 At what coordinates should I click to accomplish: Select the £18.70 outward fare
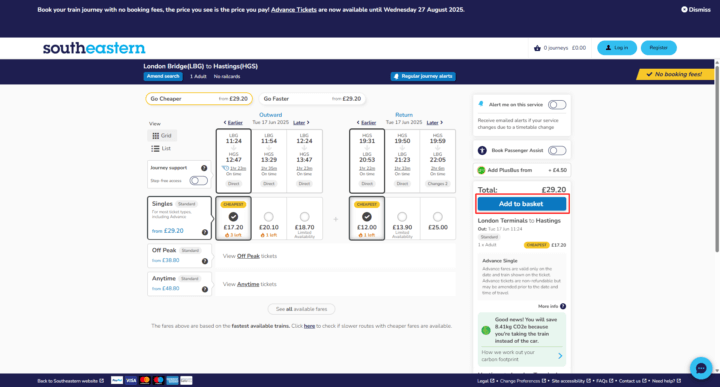point(304,217)
